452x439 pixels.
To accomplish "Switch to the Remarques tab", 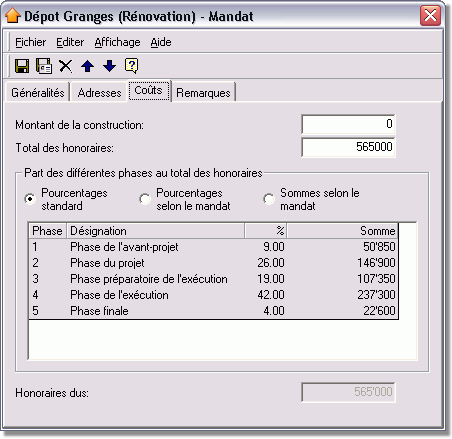I will coord(203,92).
